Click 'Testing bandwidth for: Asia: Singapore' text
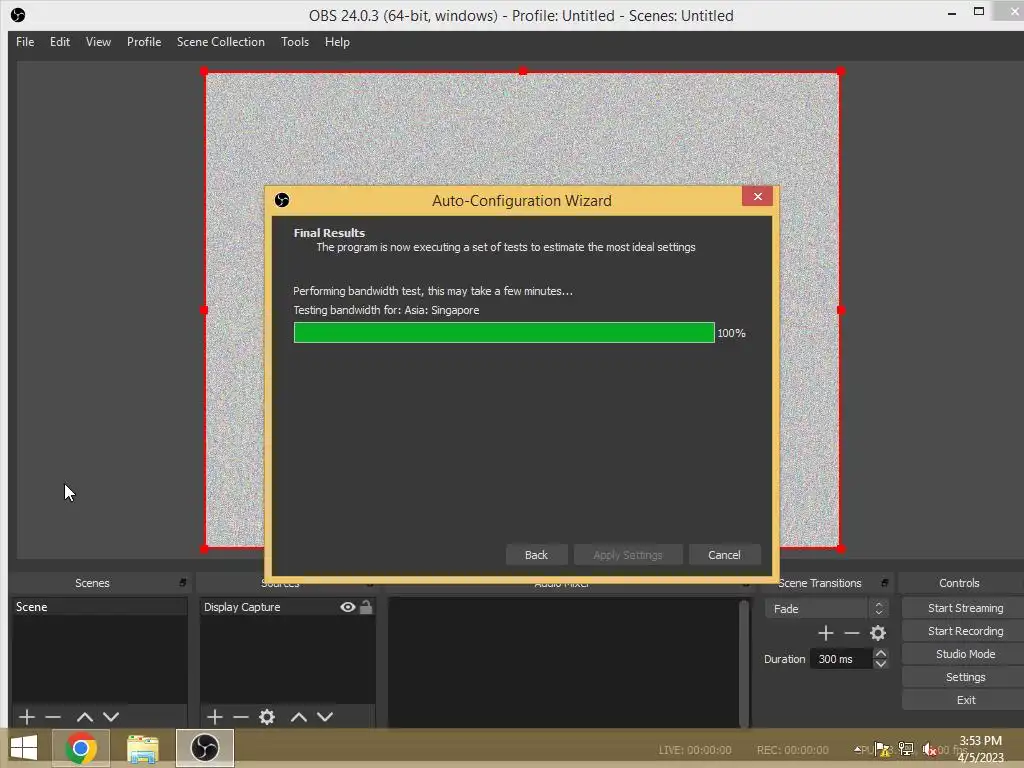 pyautogui.click(x=386, y=310)
